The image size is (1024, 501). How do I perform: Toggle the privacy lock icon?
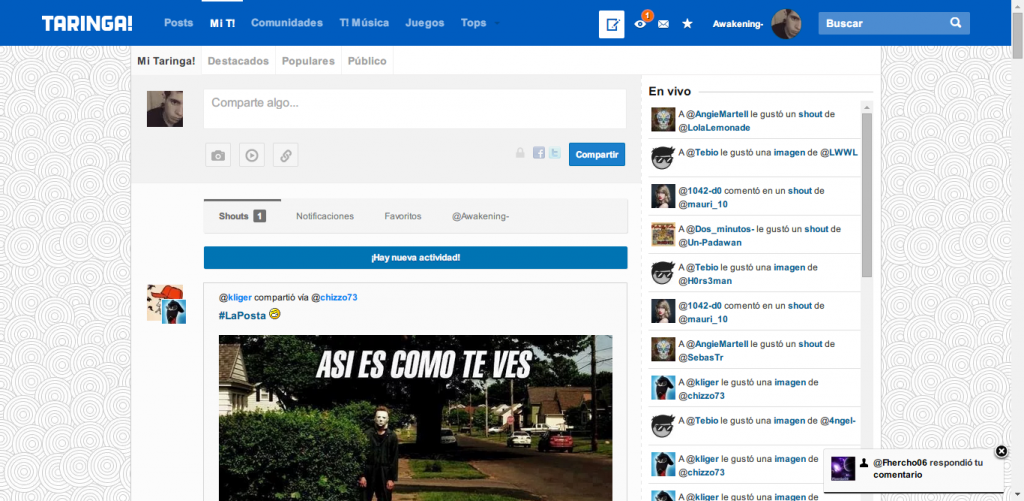(x=520, y=153)
